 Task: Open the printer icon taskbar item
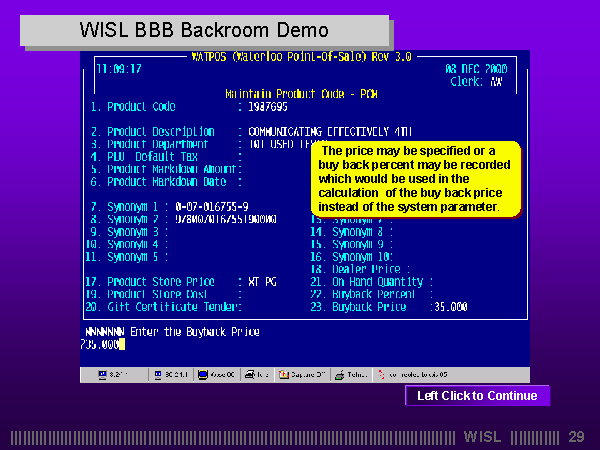(257, 375)
